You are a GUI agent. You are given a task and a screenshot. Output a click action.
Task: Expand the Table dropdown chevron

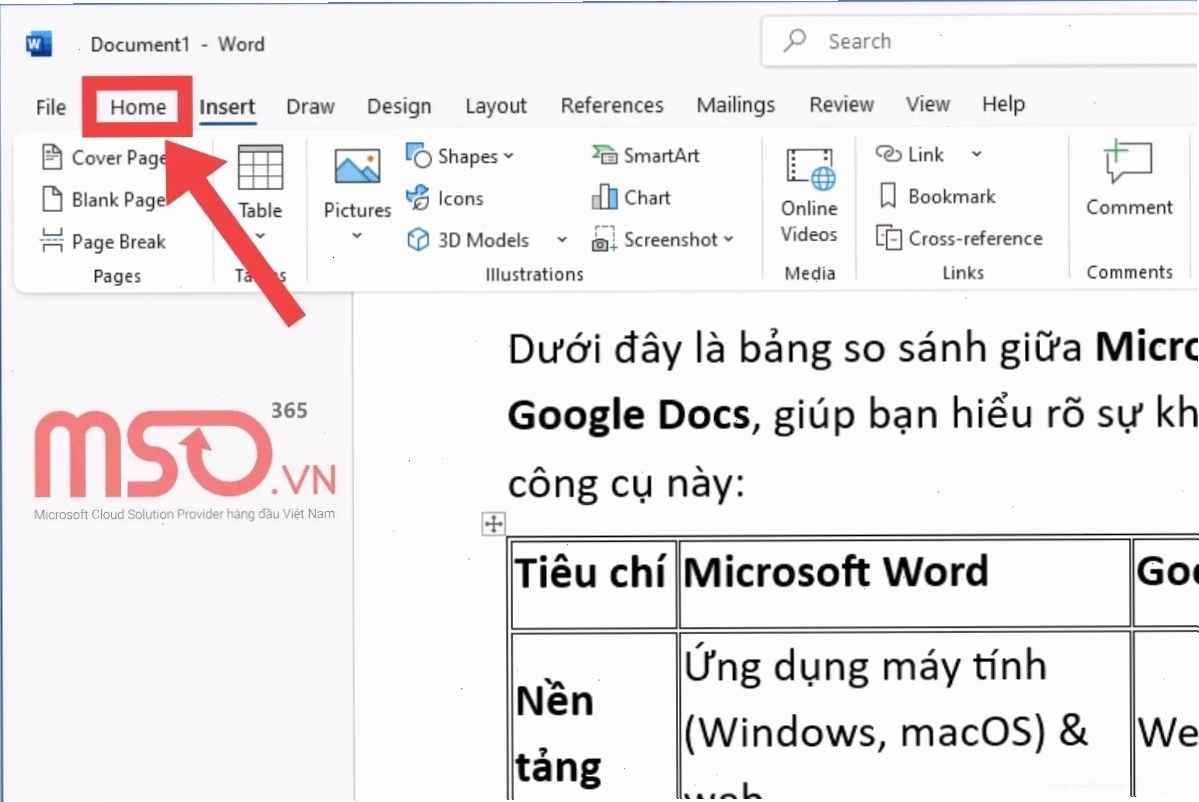(260, 236)
